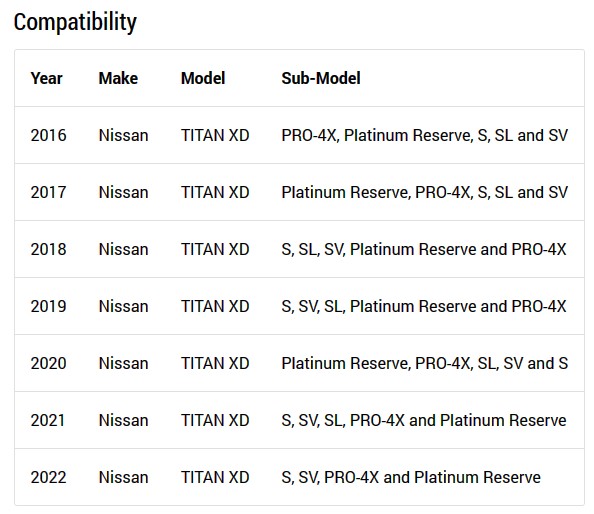Click the Model column header
This screenshot has height=514, width=594.
click(203, 78)
